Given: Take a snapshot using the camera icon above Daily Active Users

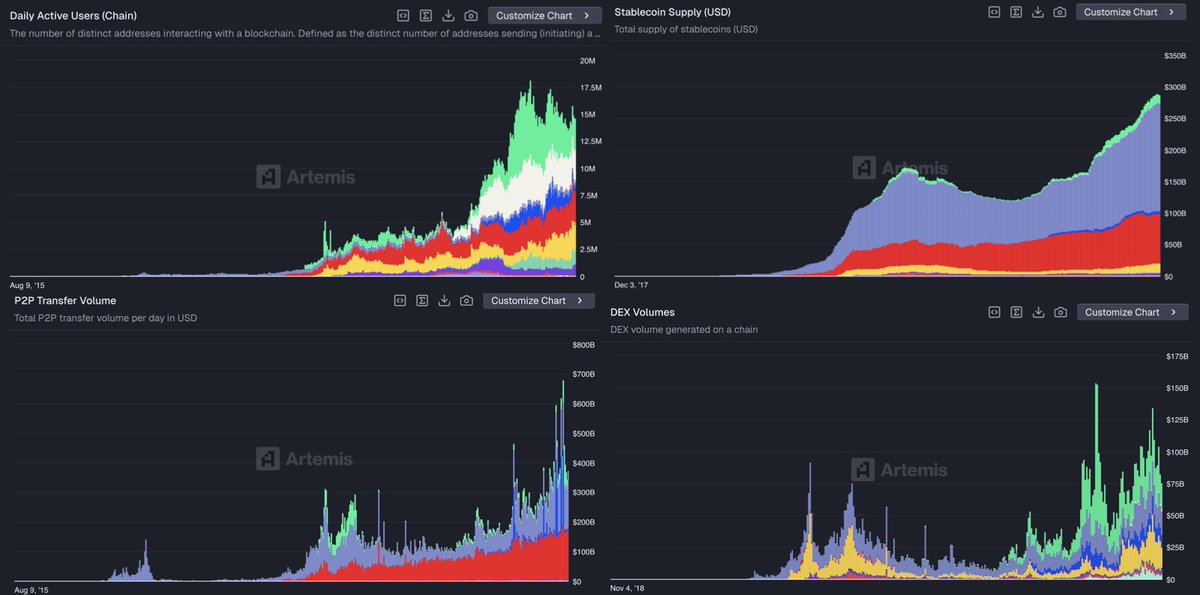Looking at the screenshot, I should point(470,15).
